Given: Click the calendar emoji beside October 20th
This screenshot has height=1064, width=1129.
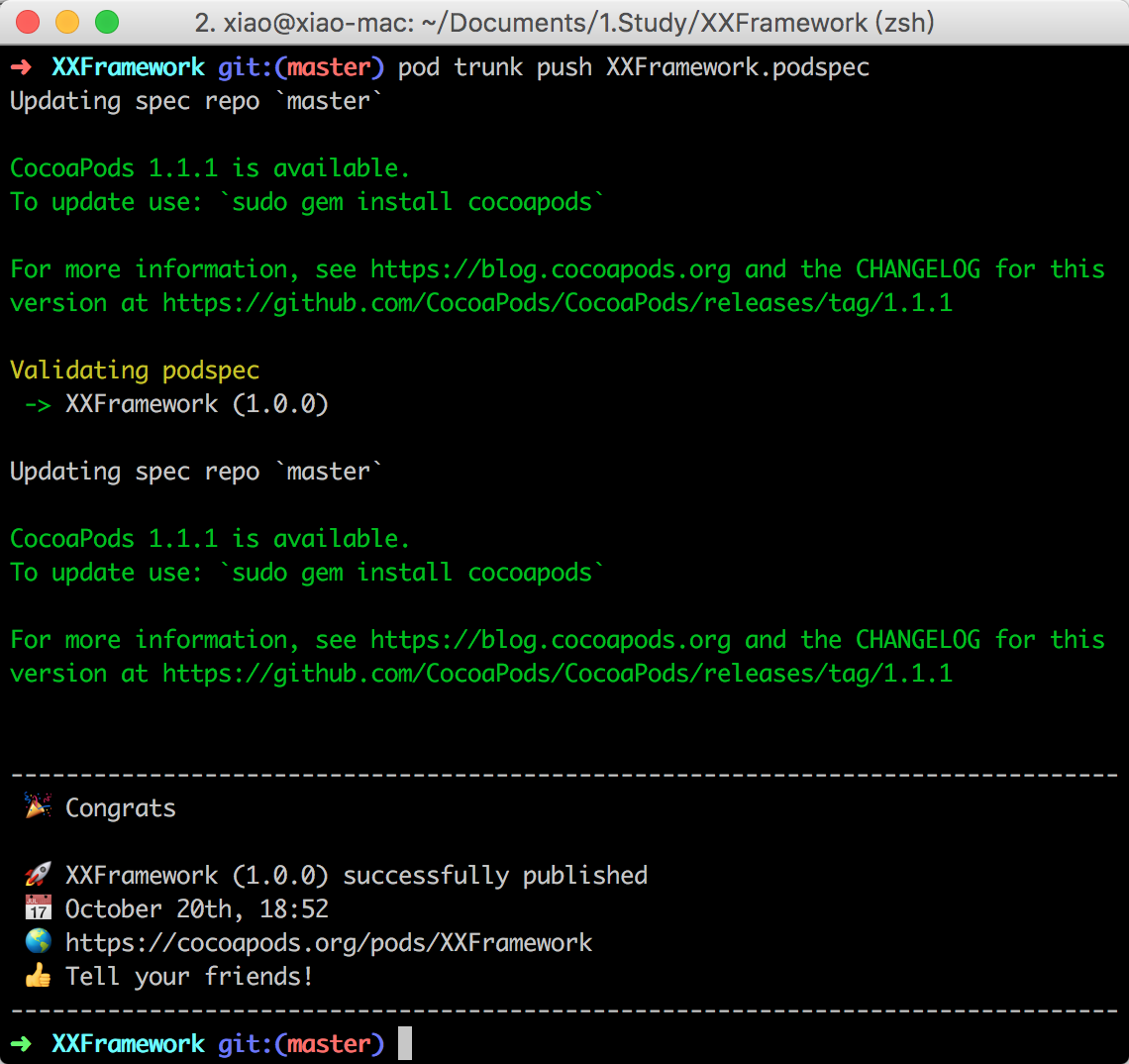Looking at the screenshot, I should click(39, 907).
